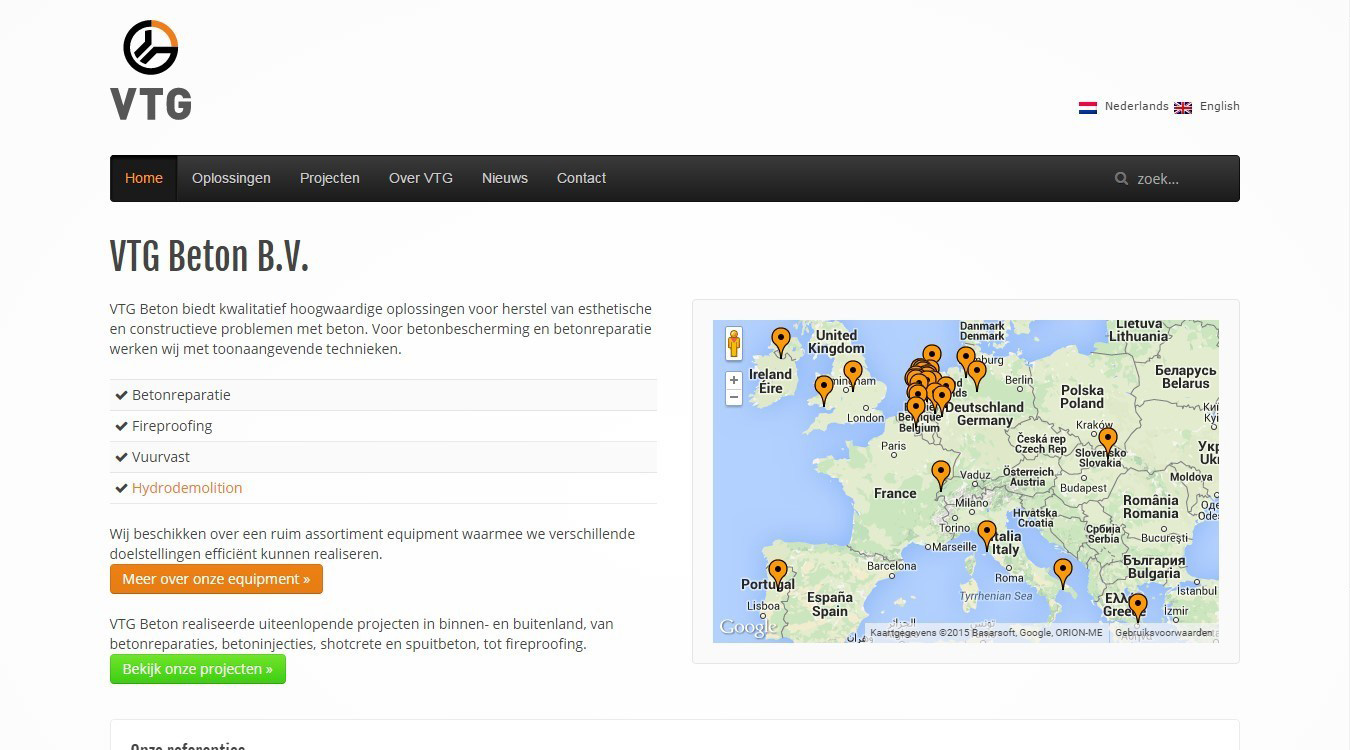Click the map marker in Wales
Image resolution: width=1350 pixels, height=750 pixels.
click(x=823, y=390)
